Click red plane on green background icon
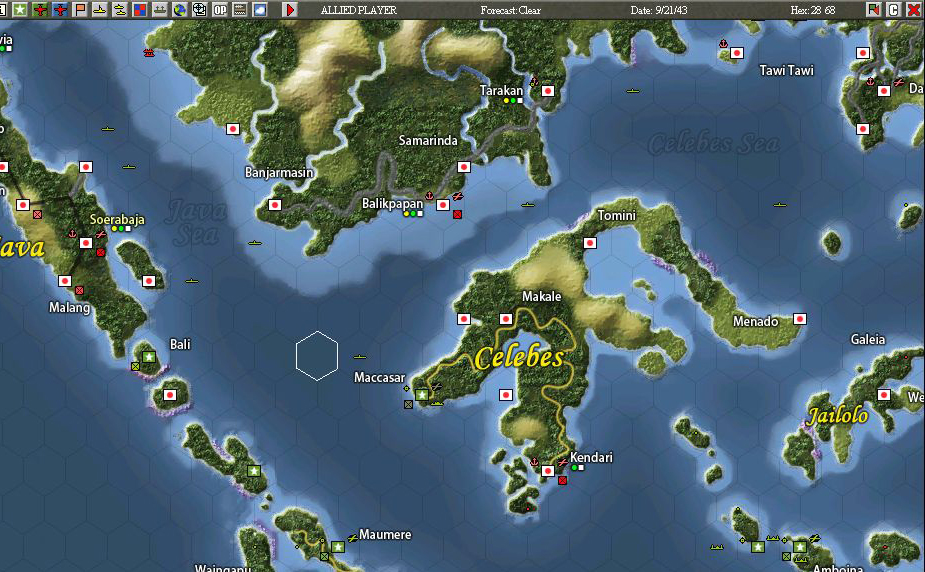This screenshot has width=925, height=572. (40, 9)
